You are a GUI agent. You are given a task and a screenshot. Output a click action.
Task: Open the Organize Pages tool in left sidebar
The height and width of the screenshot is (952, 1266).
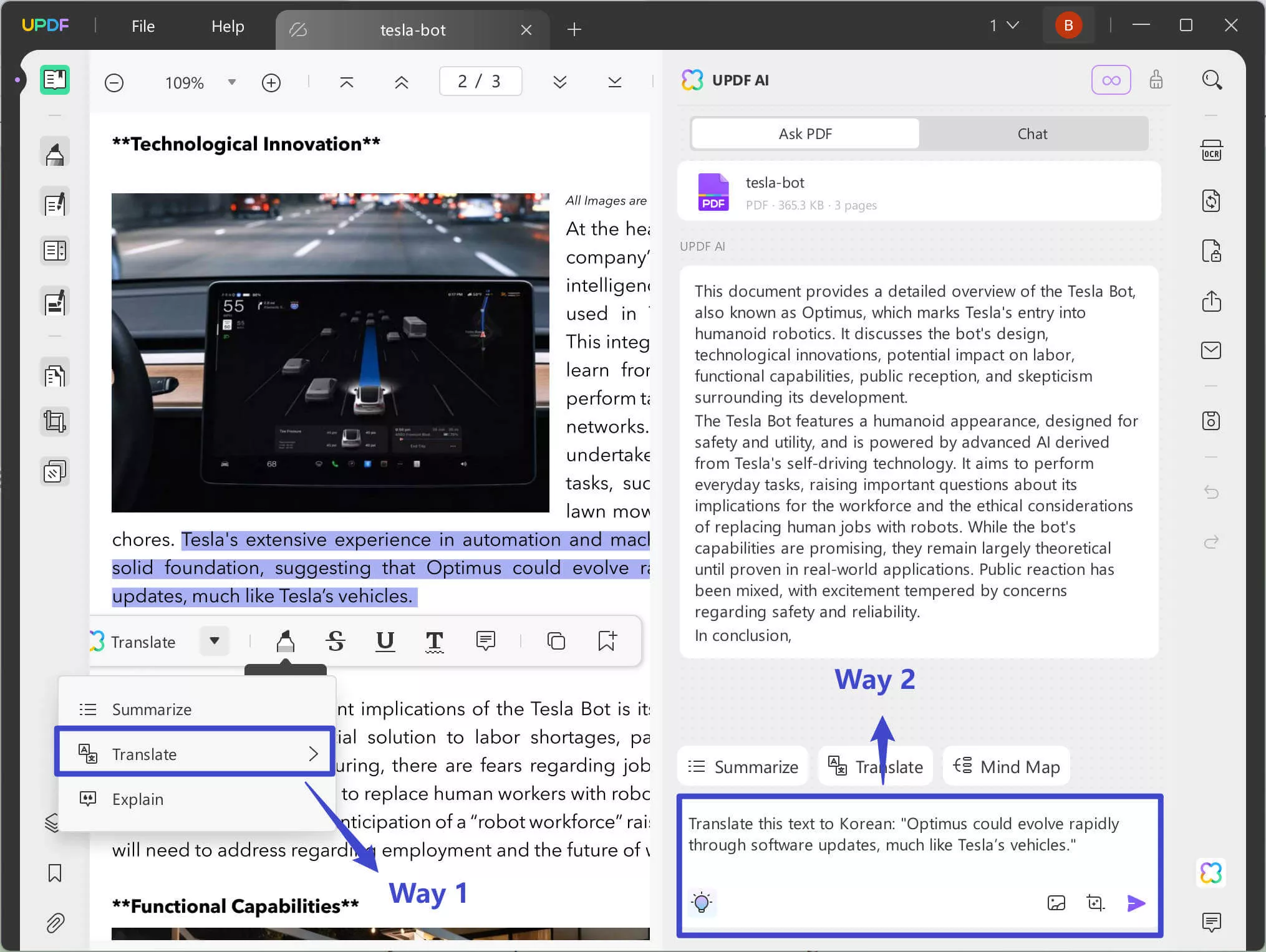(55, 374)
